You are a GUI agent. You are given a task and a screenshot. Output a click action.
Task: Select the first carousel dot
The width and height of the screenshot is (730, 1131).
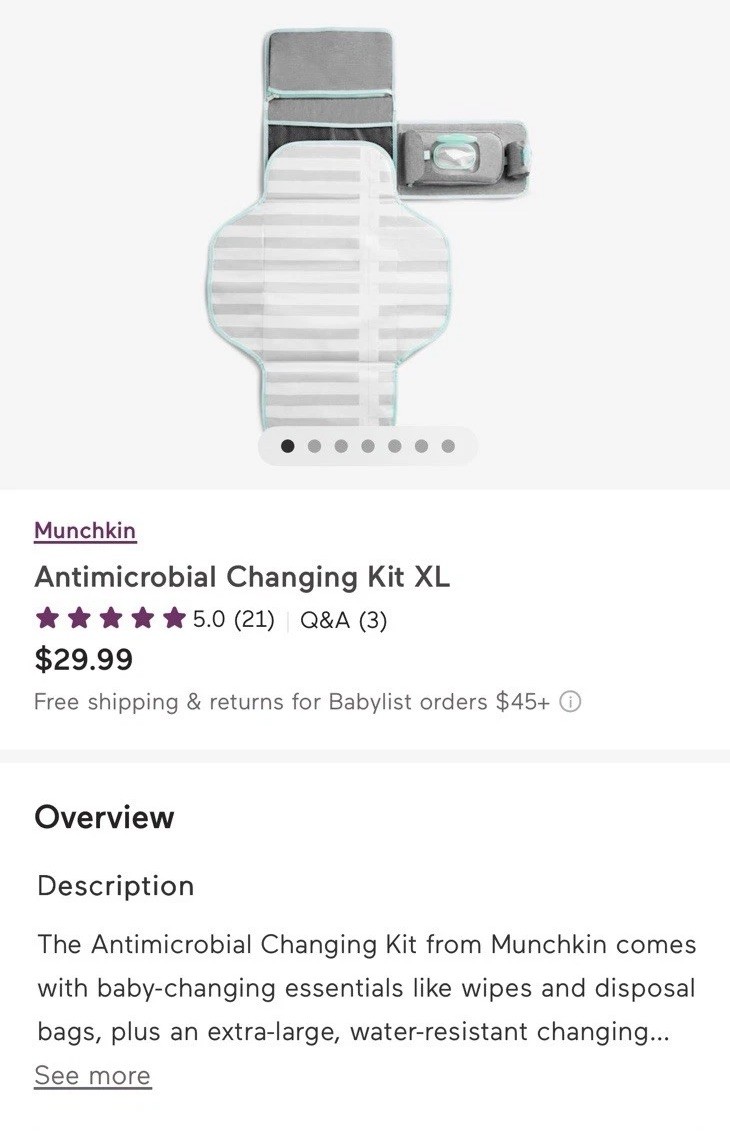click(x=288, y=446)
